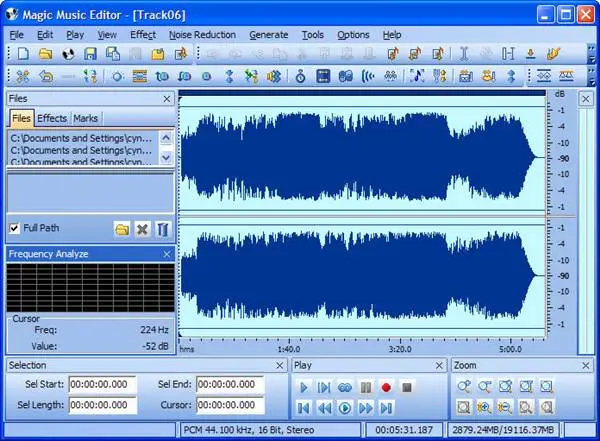Fast forward with double right arrows
The width and height of the screenshot is (600, 441).
point(365,408)
